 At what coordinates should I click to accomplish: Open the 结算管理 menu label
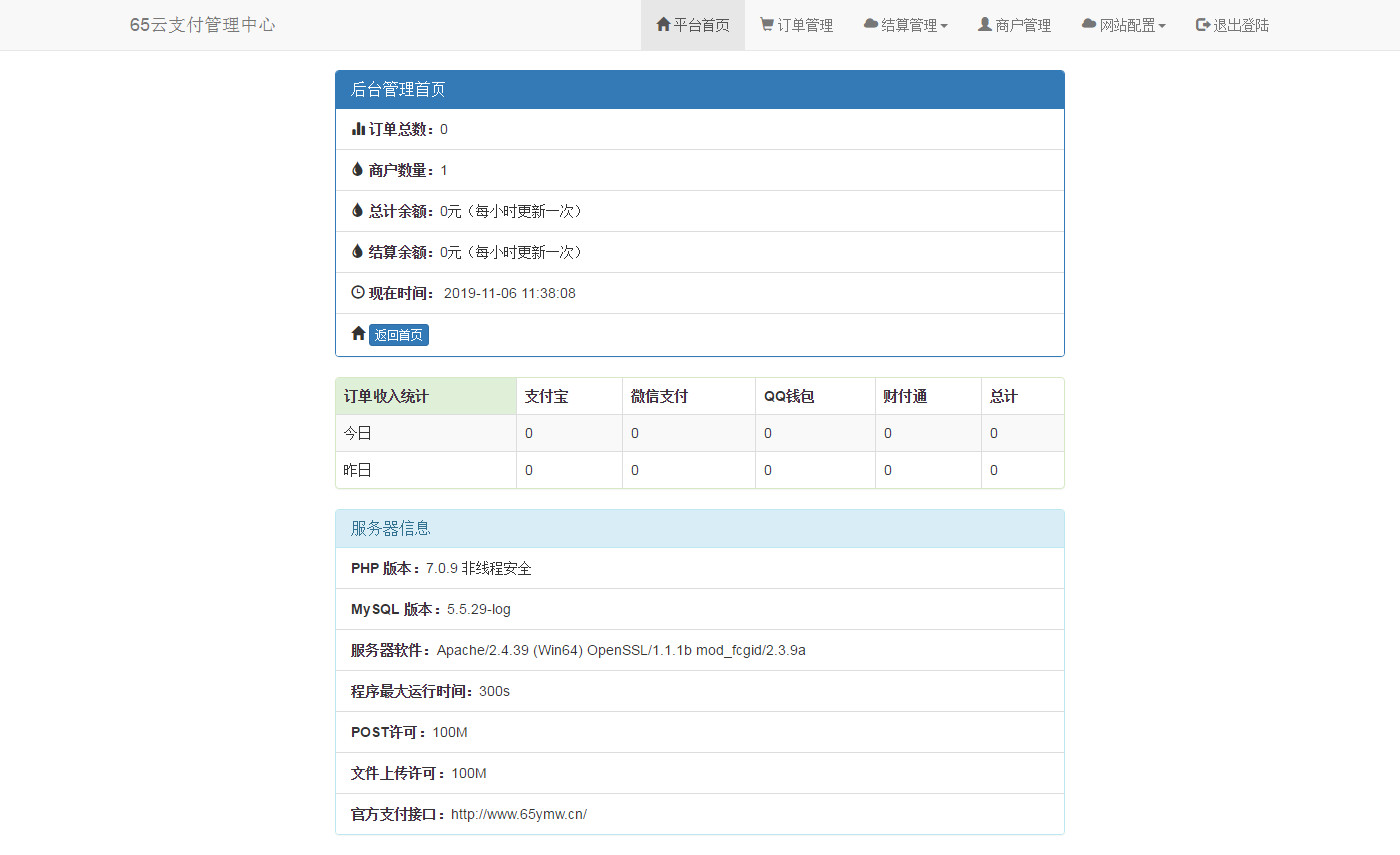pyautogui.click(x=909, y=25)
